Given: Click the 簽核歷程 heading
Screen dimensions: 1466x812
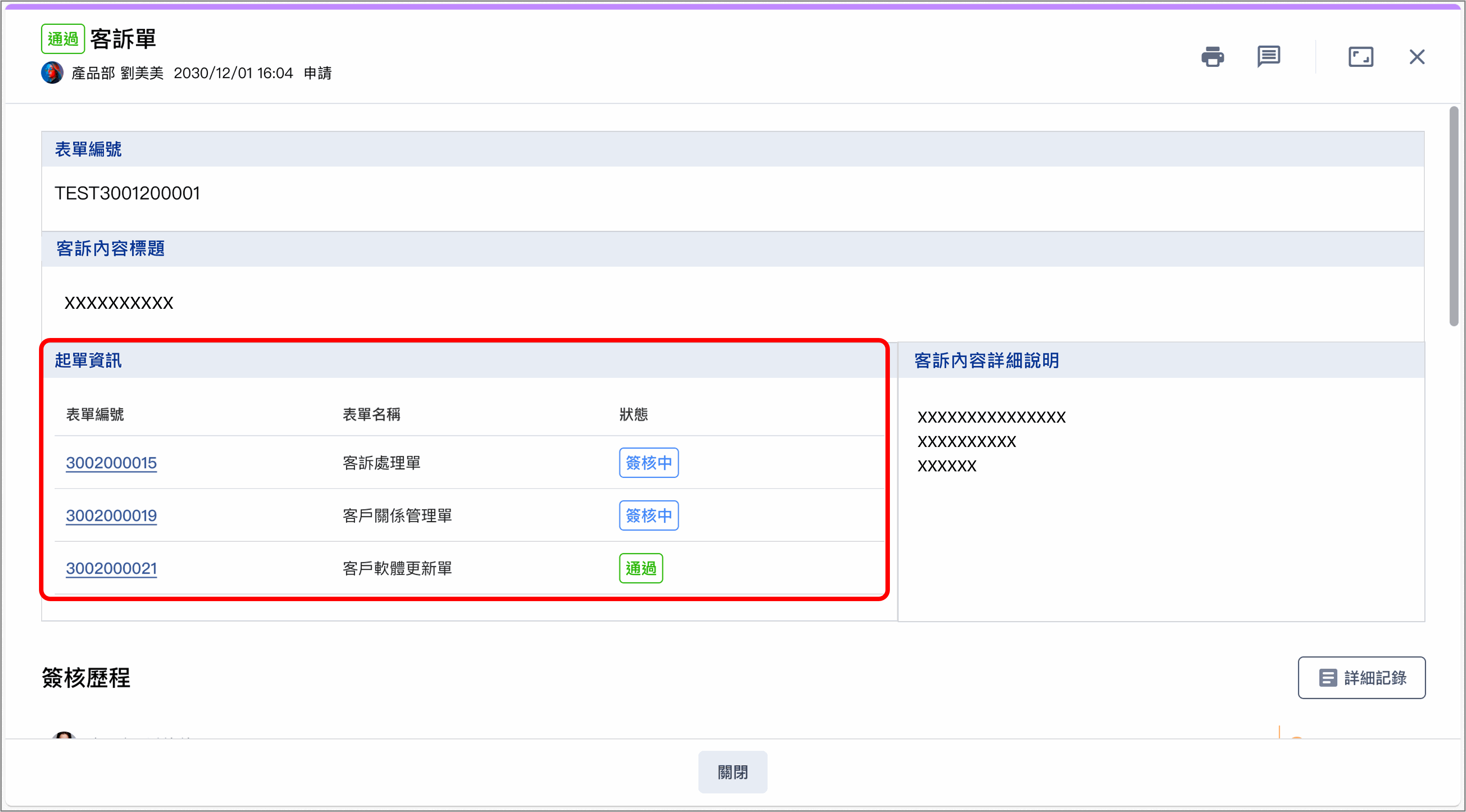Looking at the screenshot, I should (x=86, y=678).
